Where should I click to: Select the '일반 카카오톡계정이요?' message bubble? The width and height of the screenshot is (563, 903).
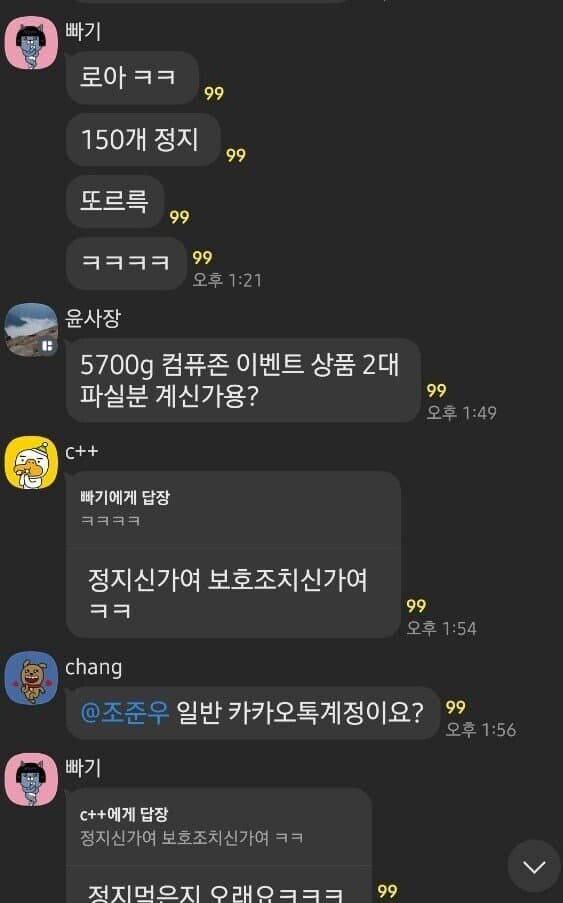point(253,713)
